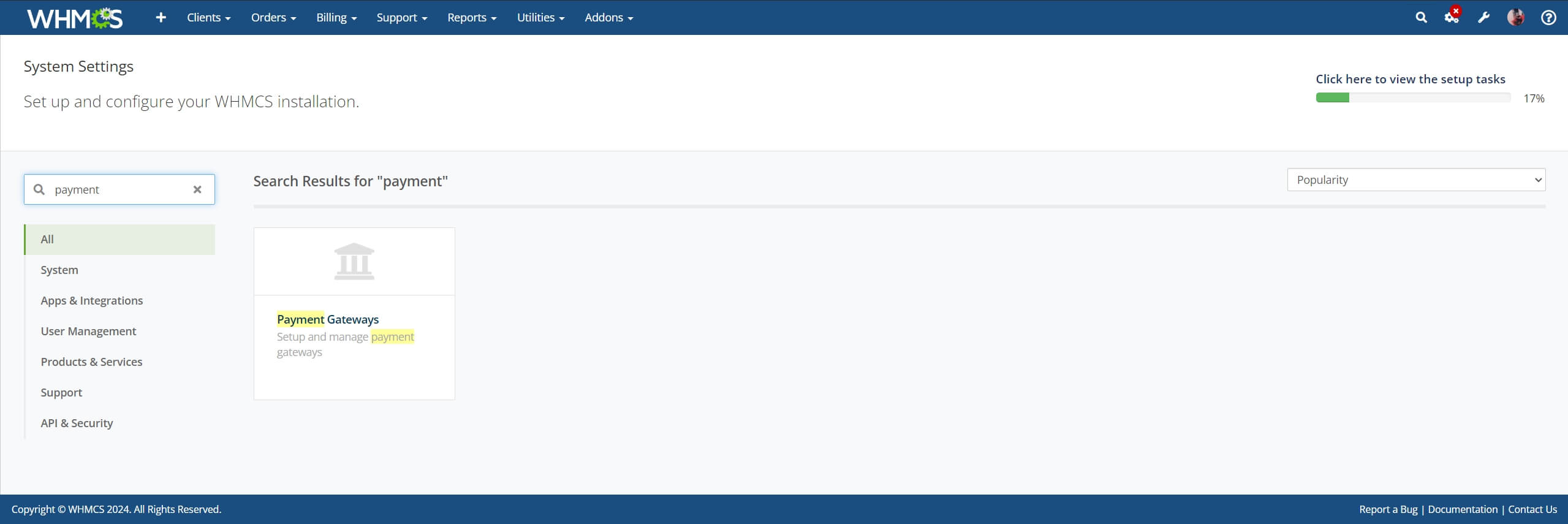Focus the settings search input field
1568x524 pixels.
119,189
